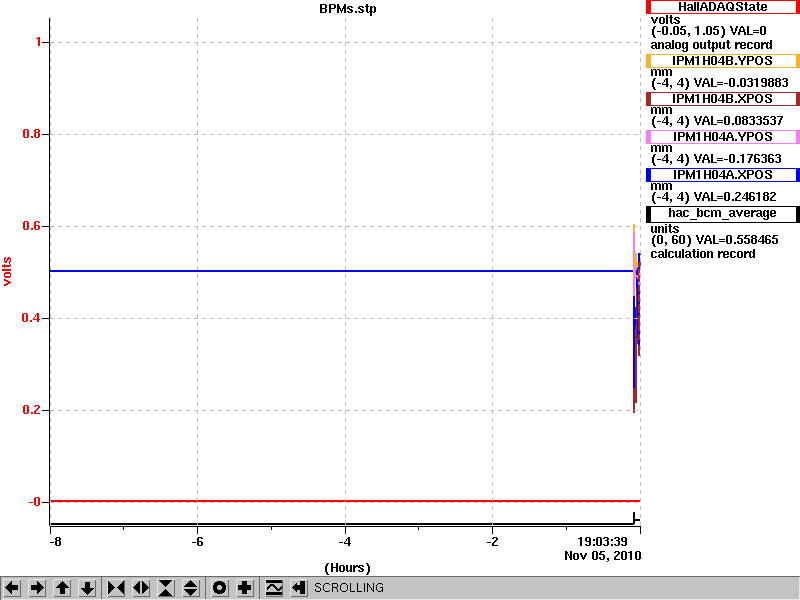
Task: Click the 'Nov 05, 2010' date label
Action: click(x=603, y=556)
